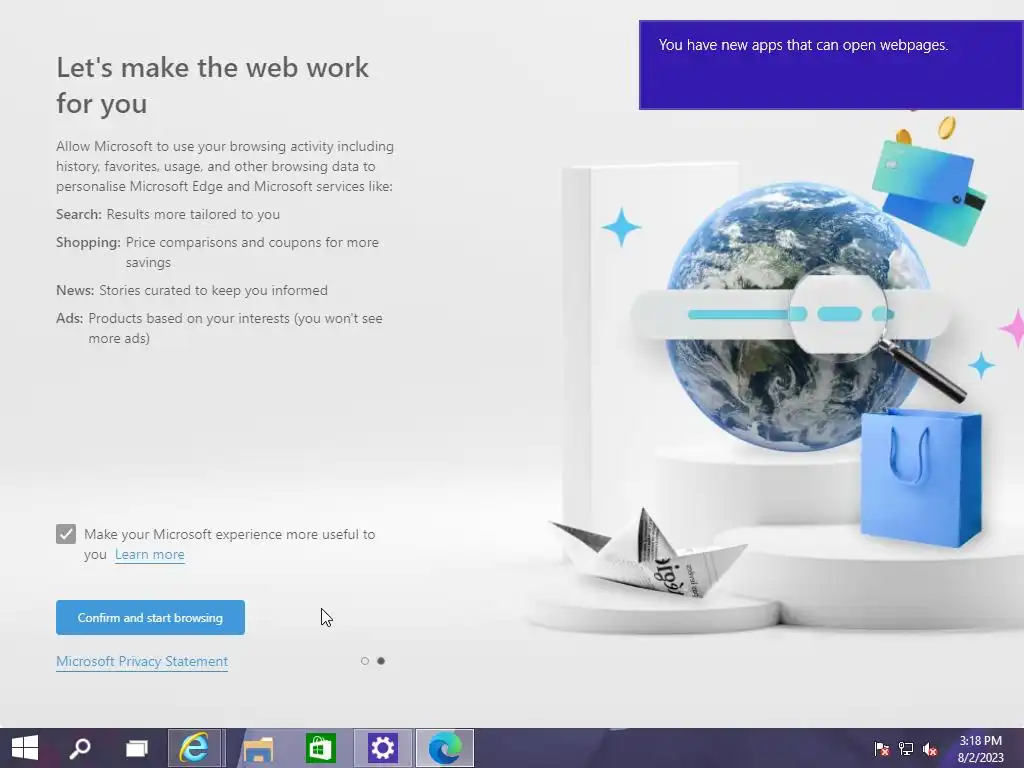Image resolution: width=1024 pixels, height=768 pixels.
Task: Click the News: Stories curated line
Action: [192, 290]
